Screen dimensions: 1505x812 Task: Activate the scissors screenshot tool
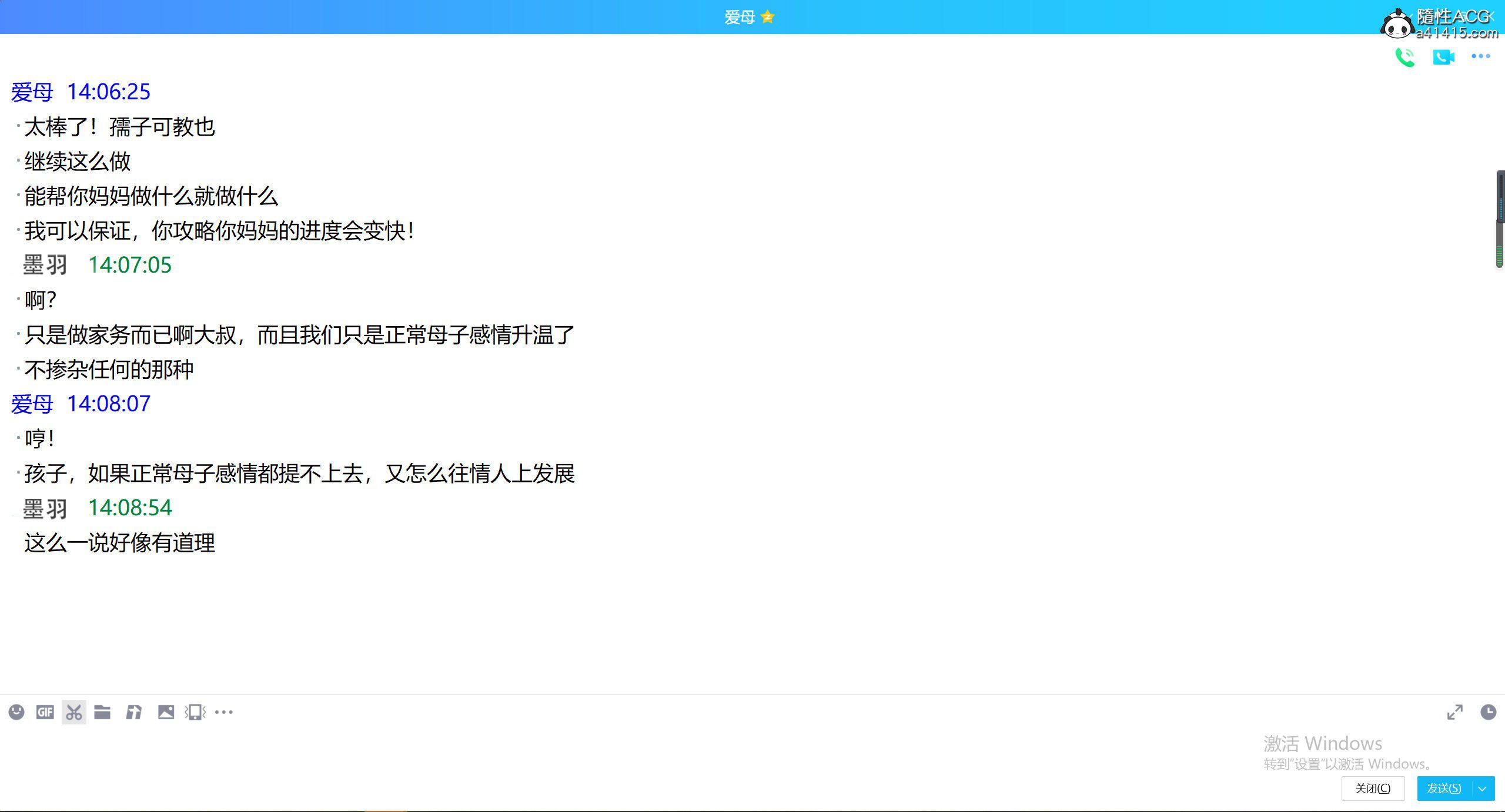pyautogui.click(x=74, y=712)
